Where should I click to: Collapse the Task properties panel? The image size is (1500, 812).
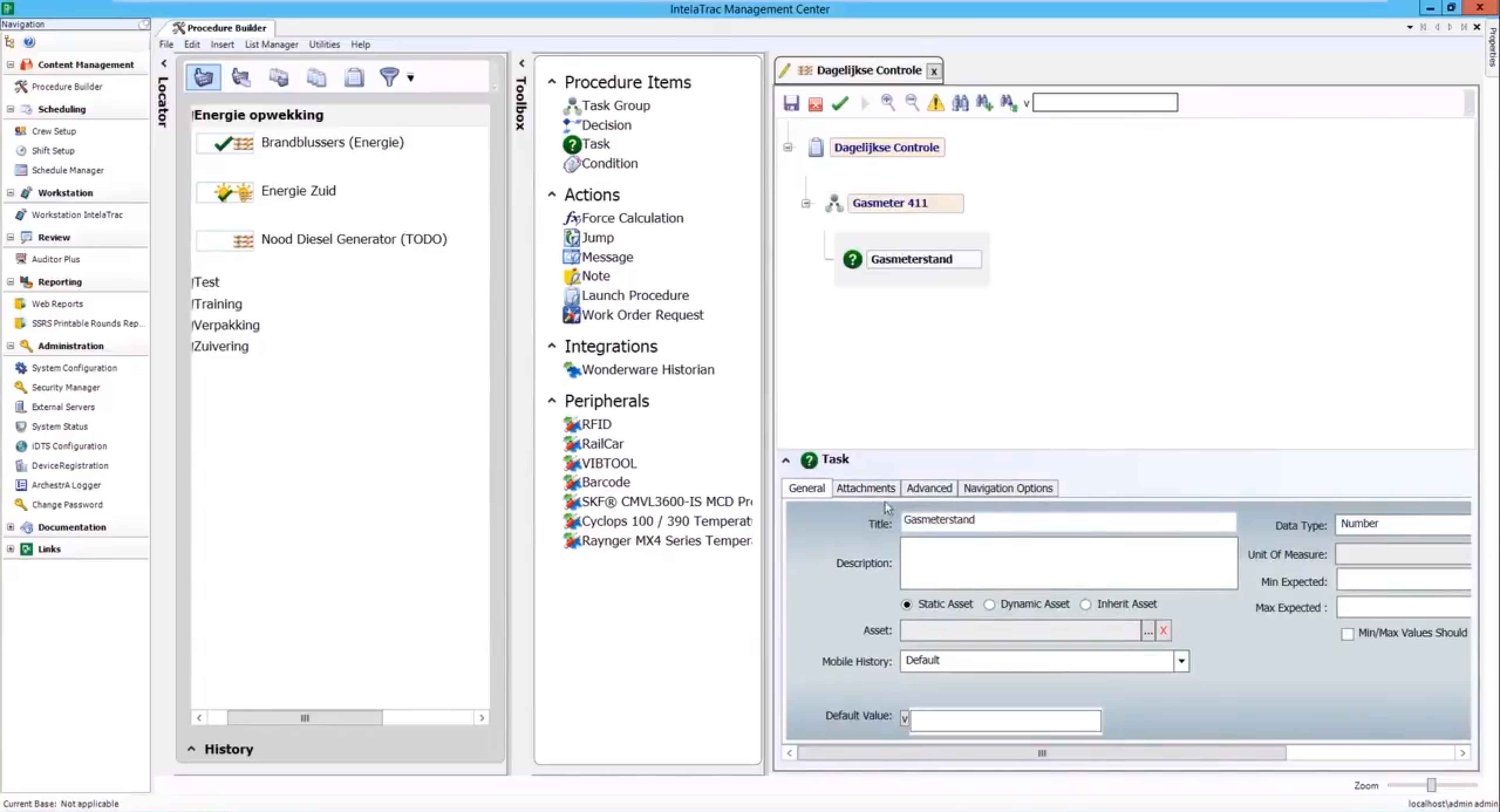(x=786, y=460)
